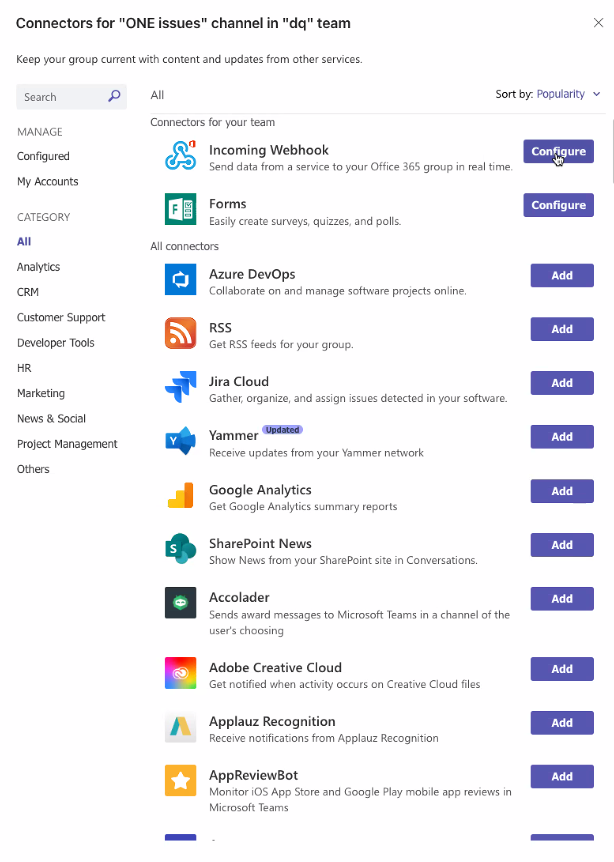This screenshot has width=614, height=862.
Task: Click the search magnifier icon
Action: (114, 97)
